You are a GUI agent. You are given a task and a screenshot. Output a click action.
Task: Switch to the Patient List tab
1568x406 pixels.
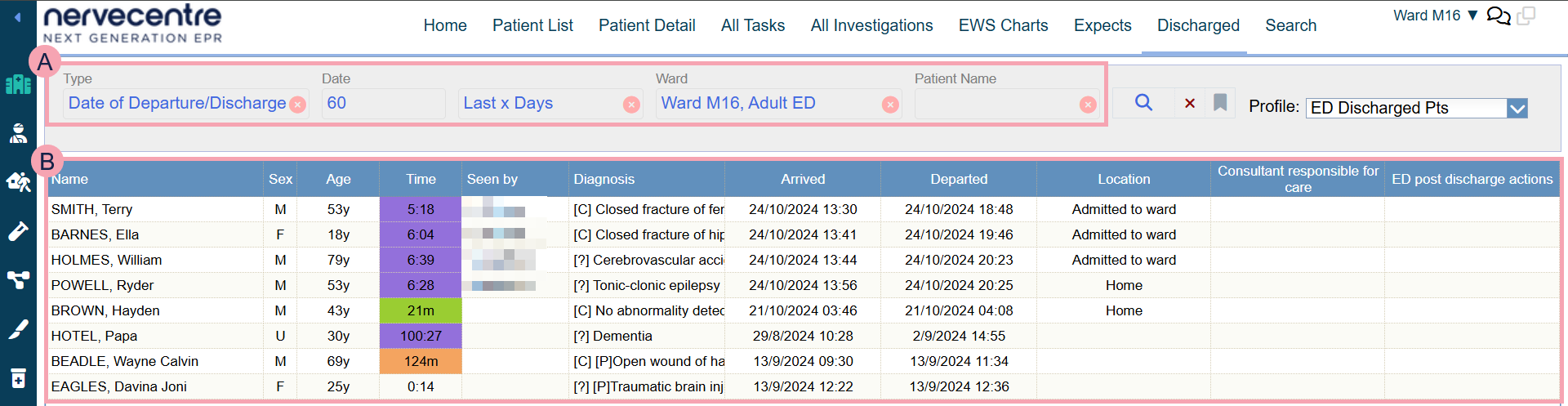coord(532,25)
